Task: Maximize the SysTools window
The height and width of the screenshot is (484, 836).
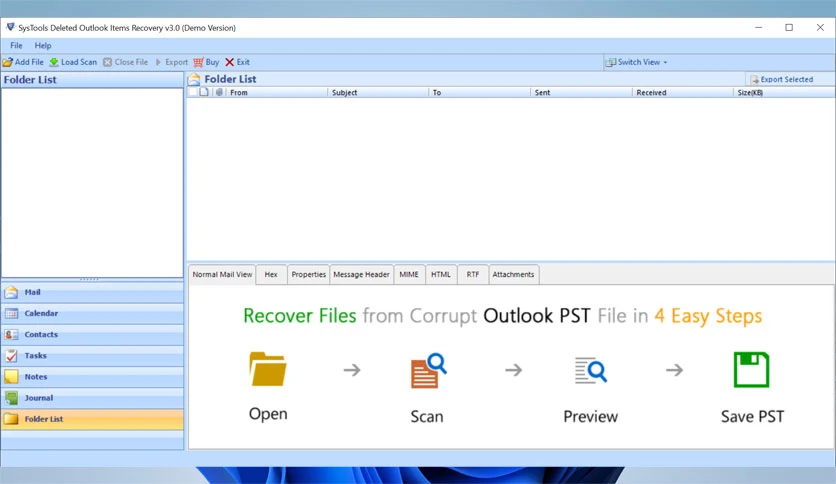Action: 789,28
